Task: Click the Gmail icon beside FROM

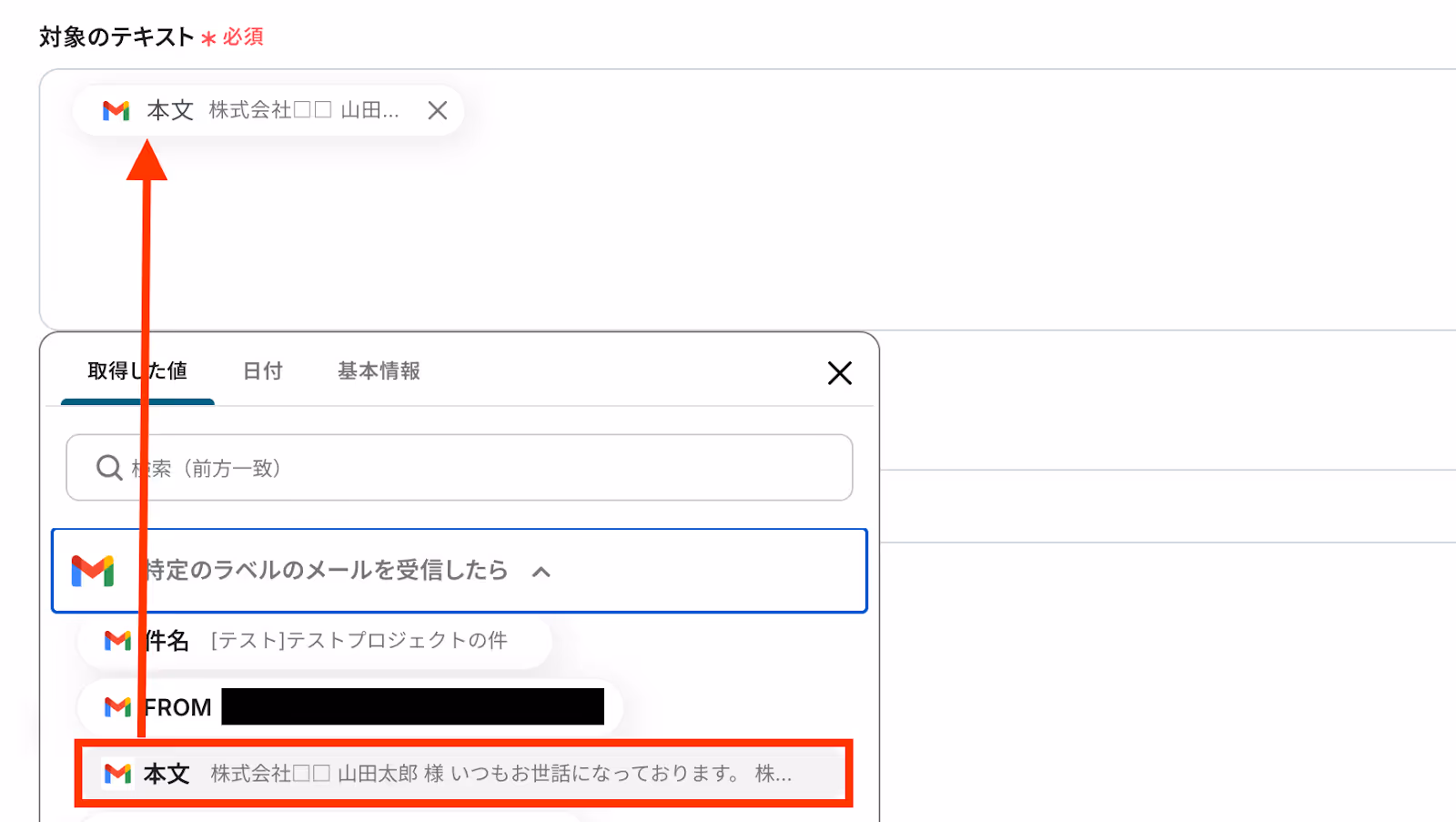Action: [117, 706]
